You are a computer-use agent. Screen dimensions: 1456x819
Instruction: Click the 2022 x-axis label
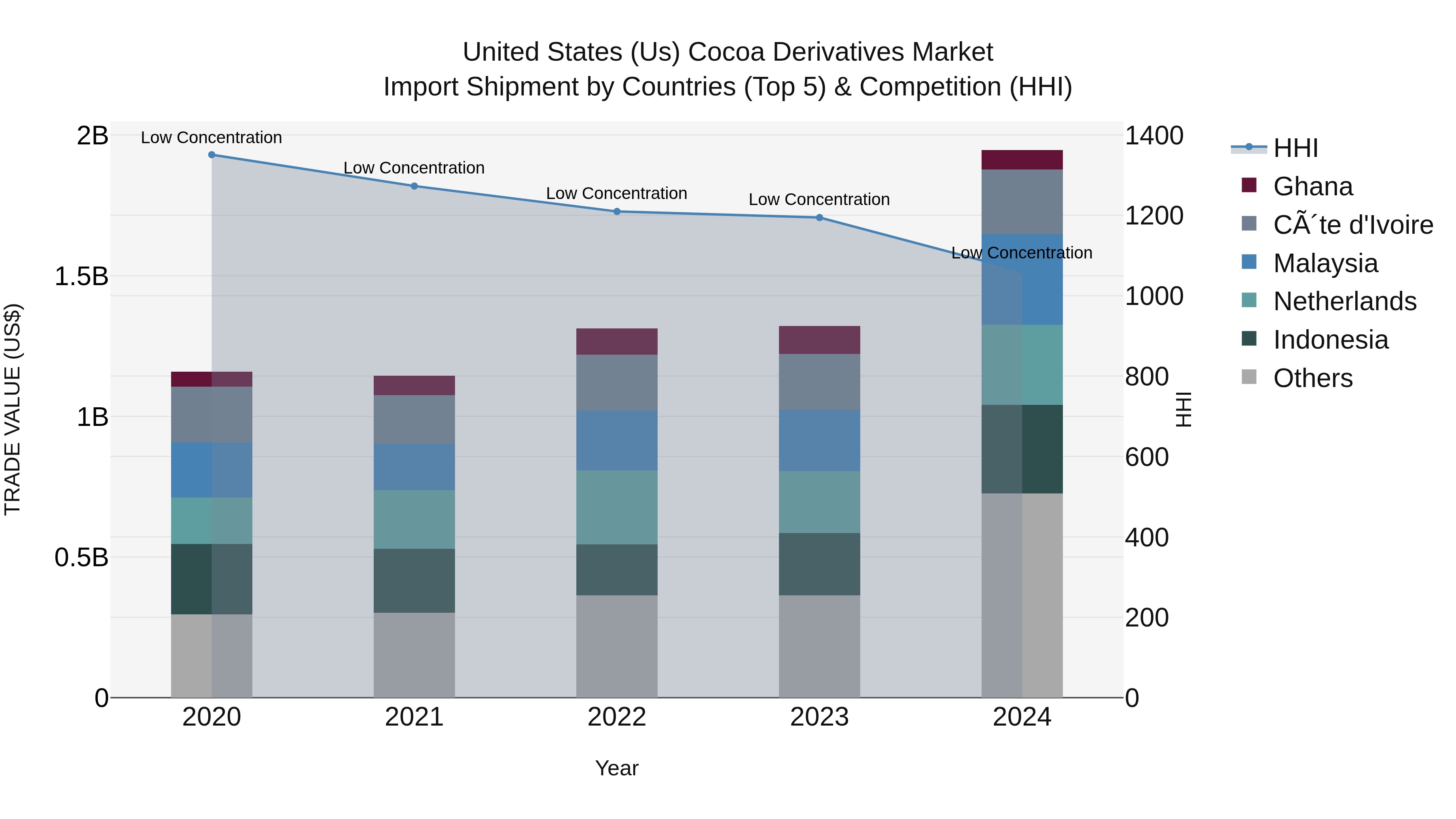pyautogui.click(x=617, y=717)
